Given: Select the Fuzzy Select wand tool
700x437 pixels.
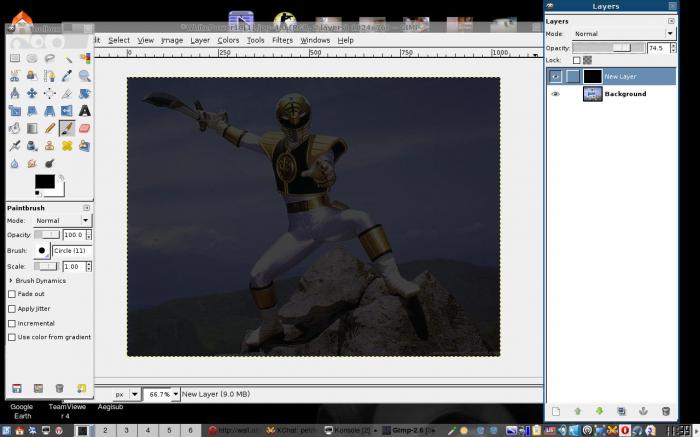Looking at the screenshot, I should [67, 58].
